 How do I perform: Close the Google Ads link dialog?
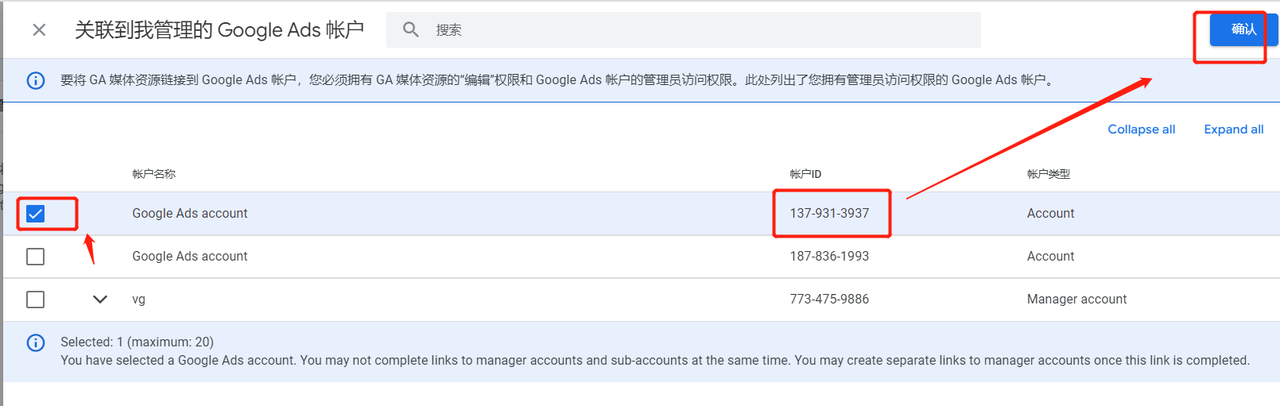39,30
